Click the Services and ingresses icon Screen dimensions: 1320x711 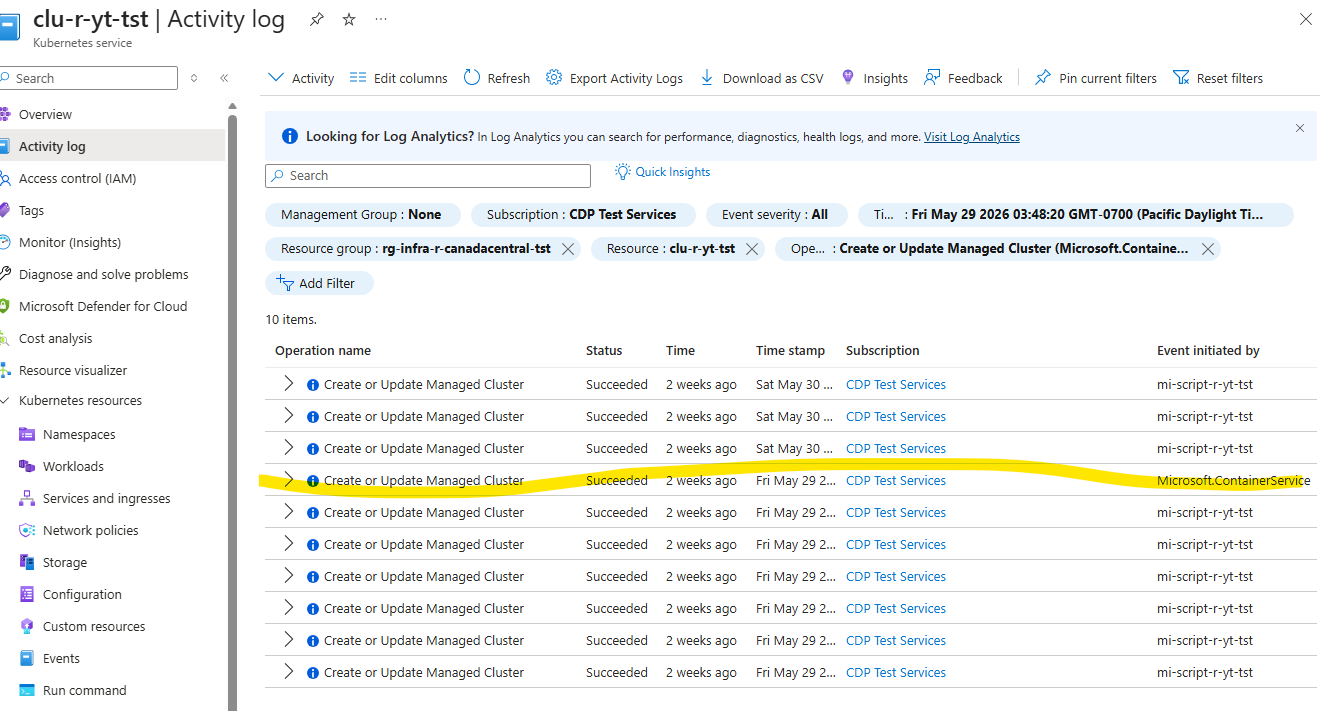27,498
